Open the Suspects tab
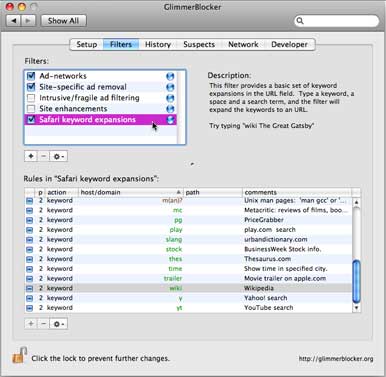Image resolution: width=386 pixels, height=377 pixels. (x=199, y=44)
